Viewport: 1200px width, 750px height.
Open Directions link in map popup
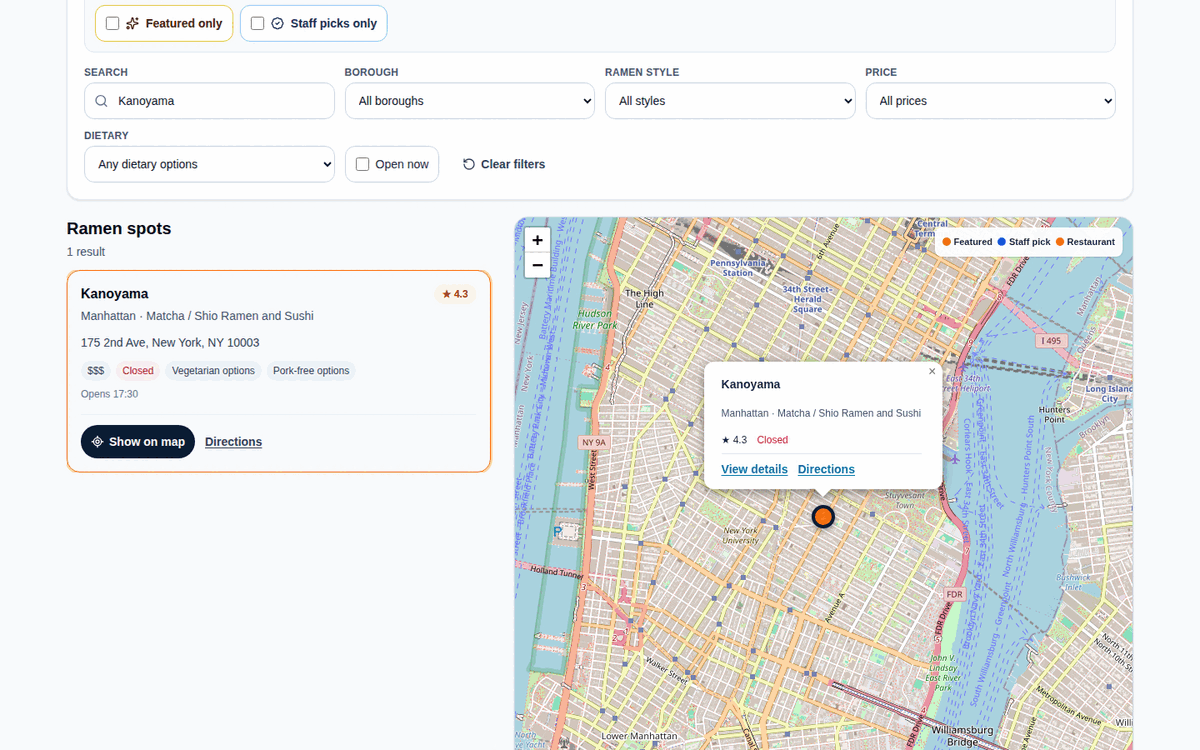click(x=826, y=469)
